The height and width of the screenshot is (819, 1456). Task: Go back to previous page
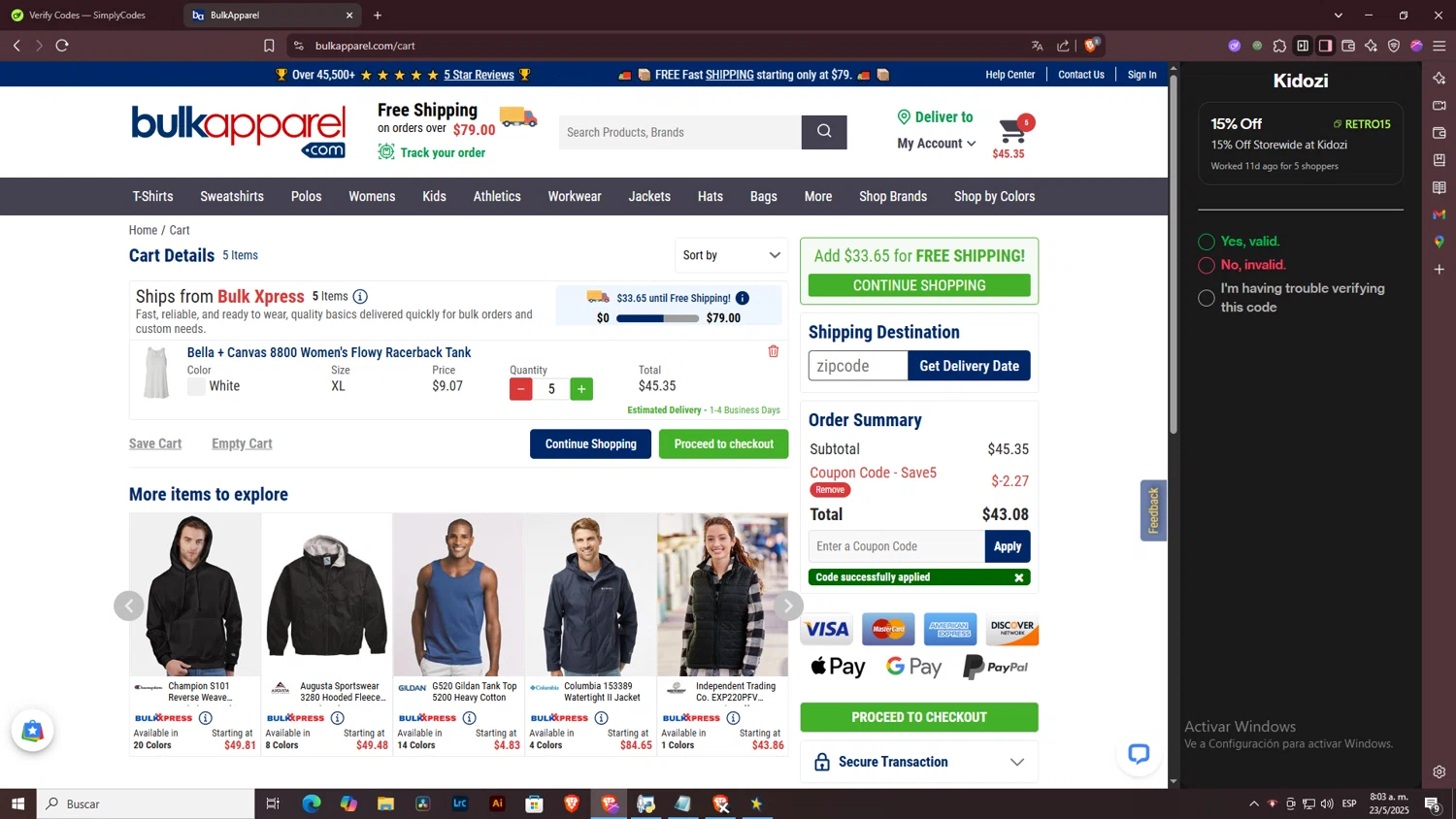click(x=17, y=46)
